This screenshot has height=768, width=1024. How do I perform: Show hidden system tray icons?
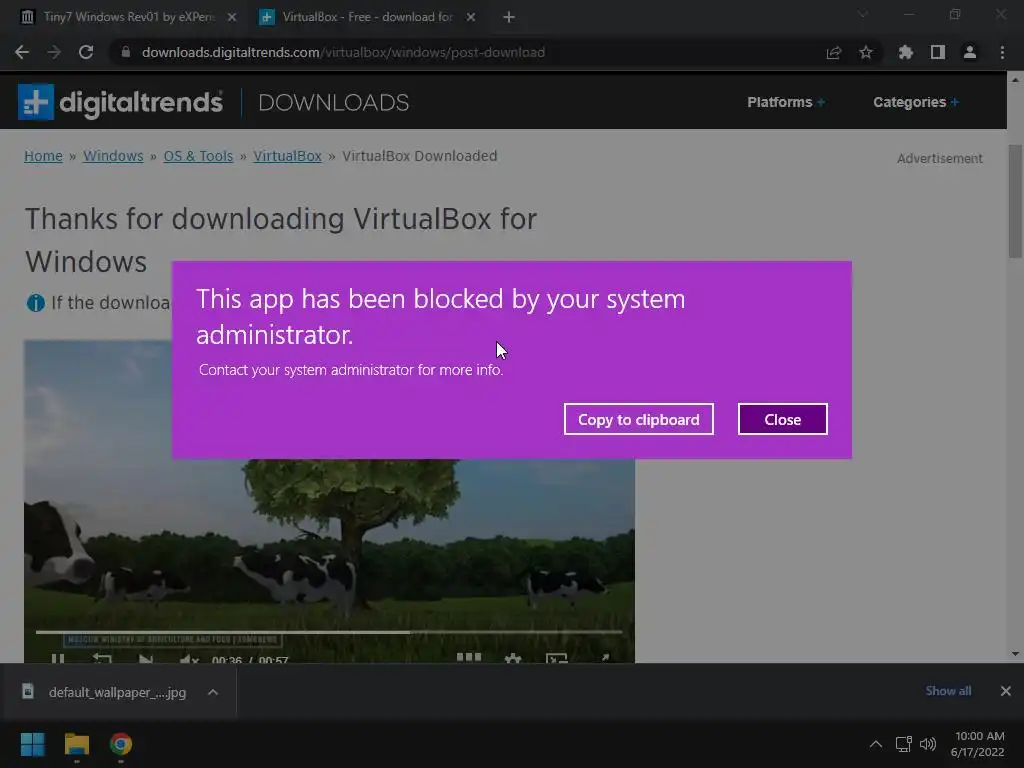click(x=876, y=744)
